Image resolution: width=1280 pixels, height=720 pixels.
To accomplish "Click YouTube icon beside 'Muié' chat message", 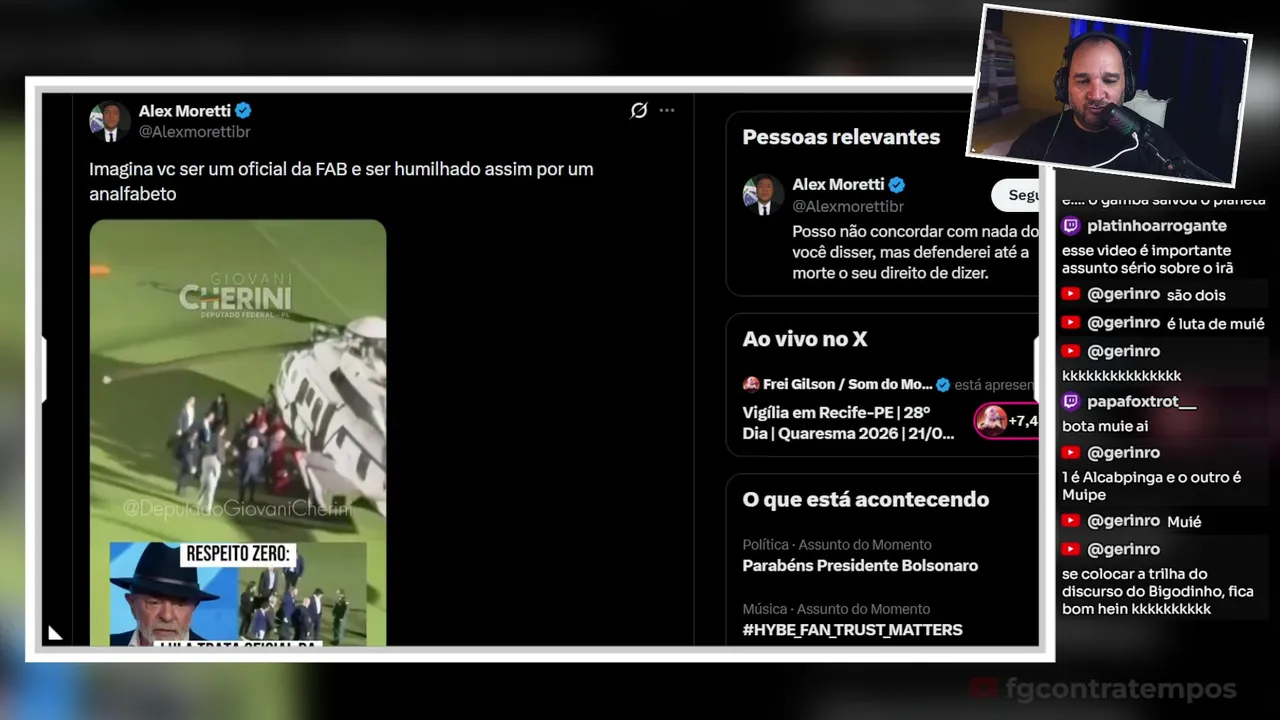I will (1071, 521).
